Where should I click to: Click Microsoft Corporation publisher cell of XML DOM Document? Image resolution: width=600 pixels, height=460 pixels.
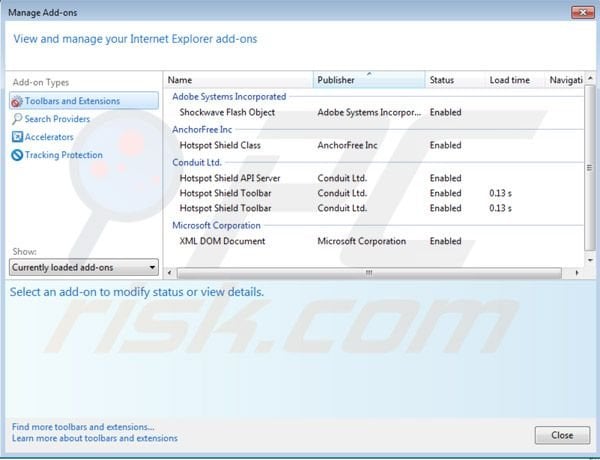[362, 241]
